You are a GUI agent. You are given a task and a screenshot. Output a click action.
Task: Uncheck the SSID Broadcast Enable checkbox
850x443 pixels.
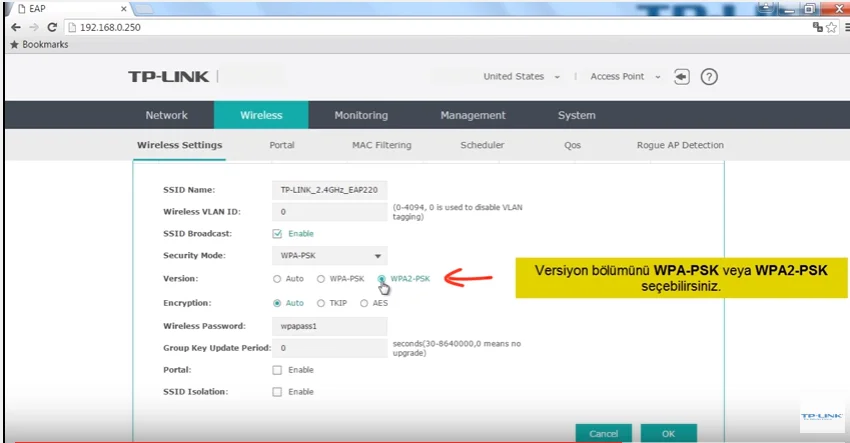click(x=277, y=234)
